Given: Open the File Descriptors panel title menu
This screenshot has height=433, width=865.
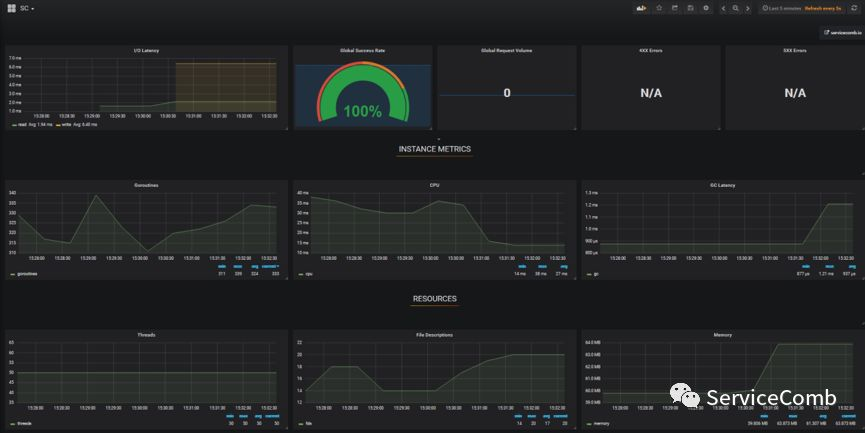Looking at the screenshot, I should 435,335.
